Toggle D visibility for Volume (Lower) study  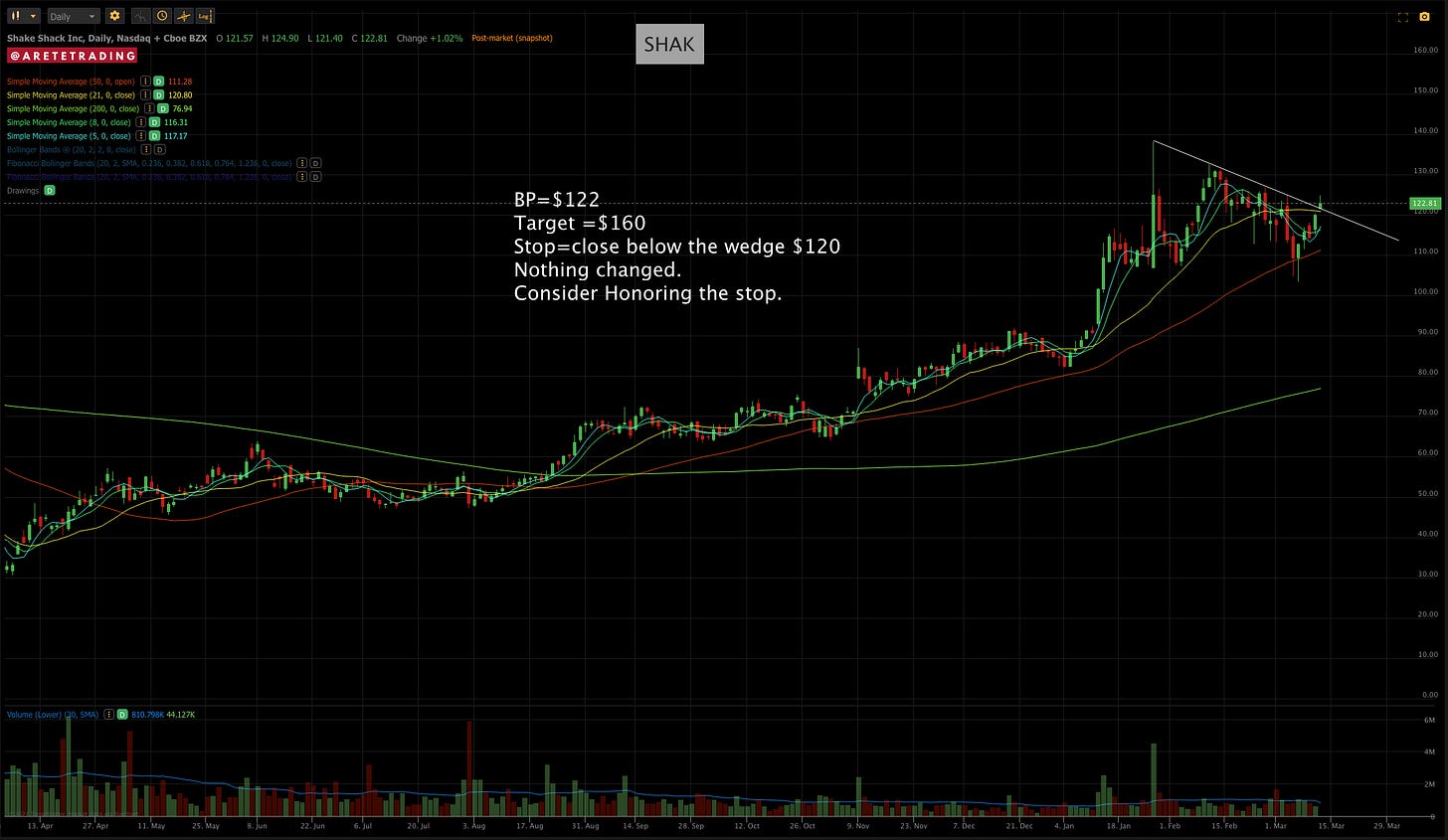[122, 714]
